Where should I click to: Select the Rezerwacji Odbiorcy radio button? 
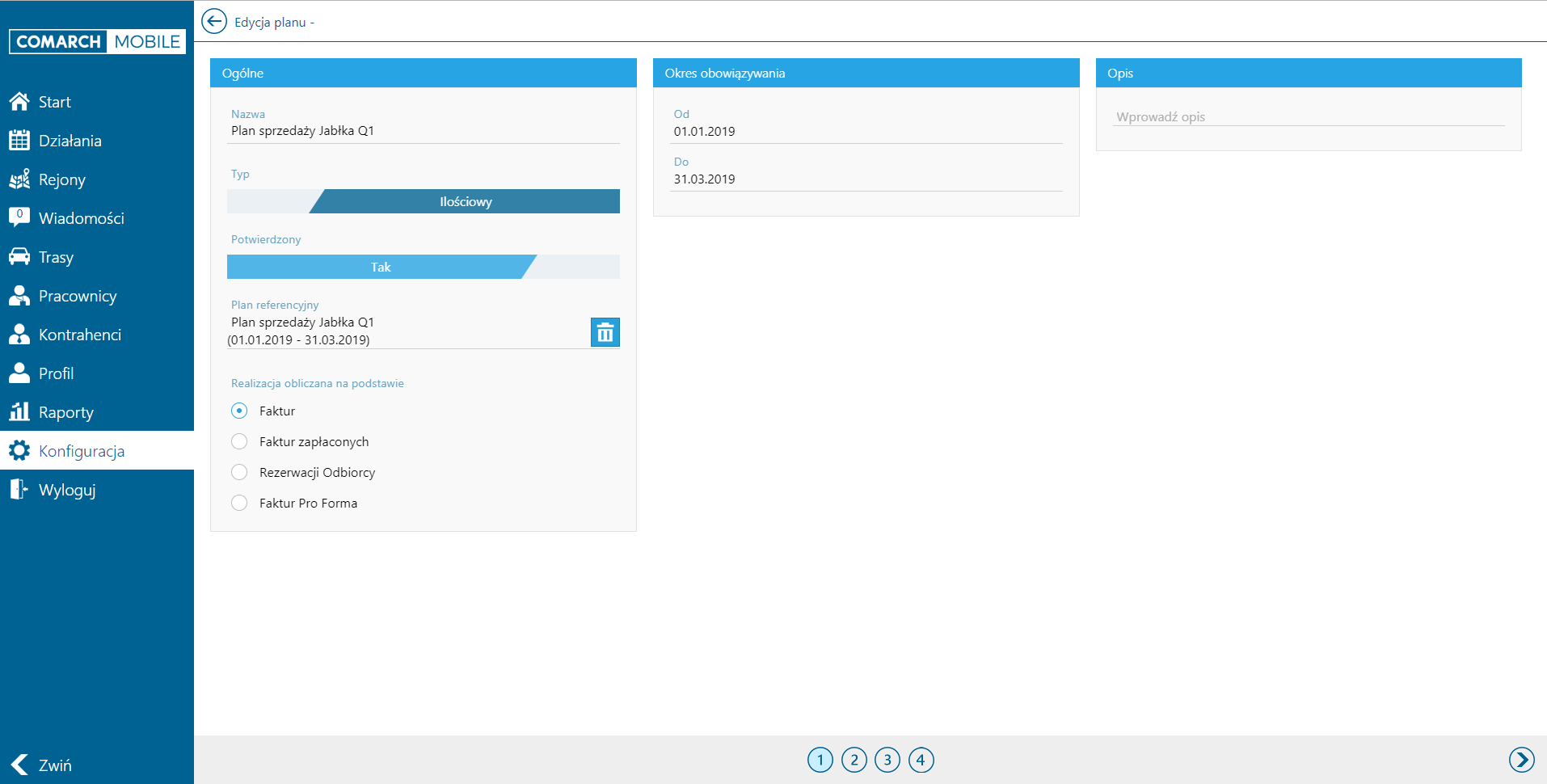pos(239,472)
